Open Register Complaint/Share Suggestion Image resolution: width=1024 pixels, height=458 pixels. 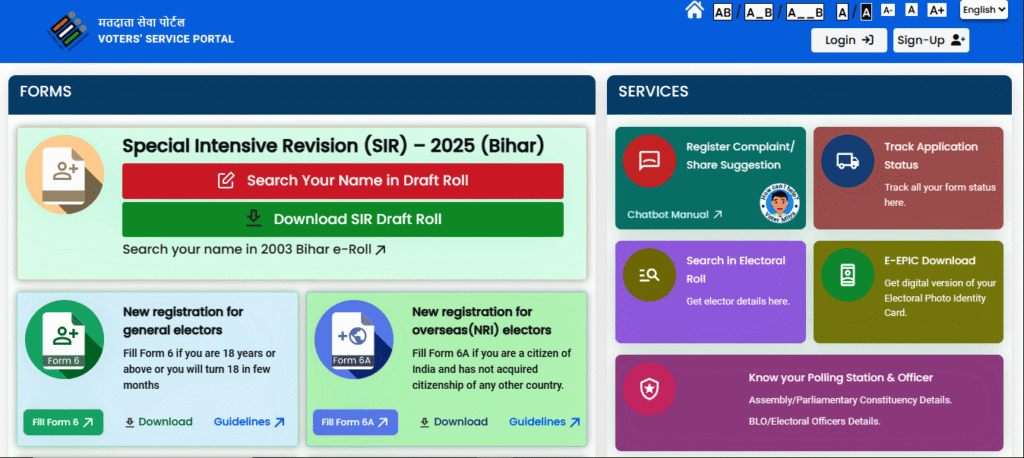click(740, 155)
